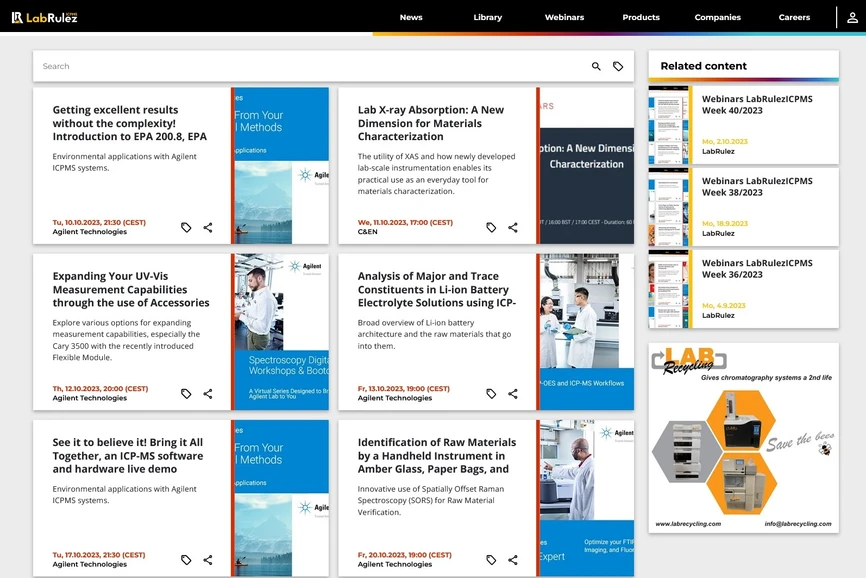Open 'Expanding Your UV-Vis Measurement Capabilities' title

pyautogui.click(x=131, y=289)
